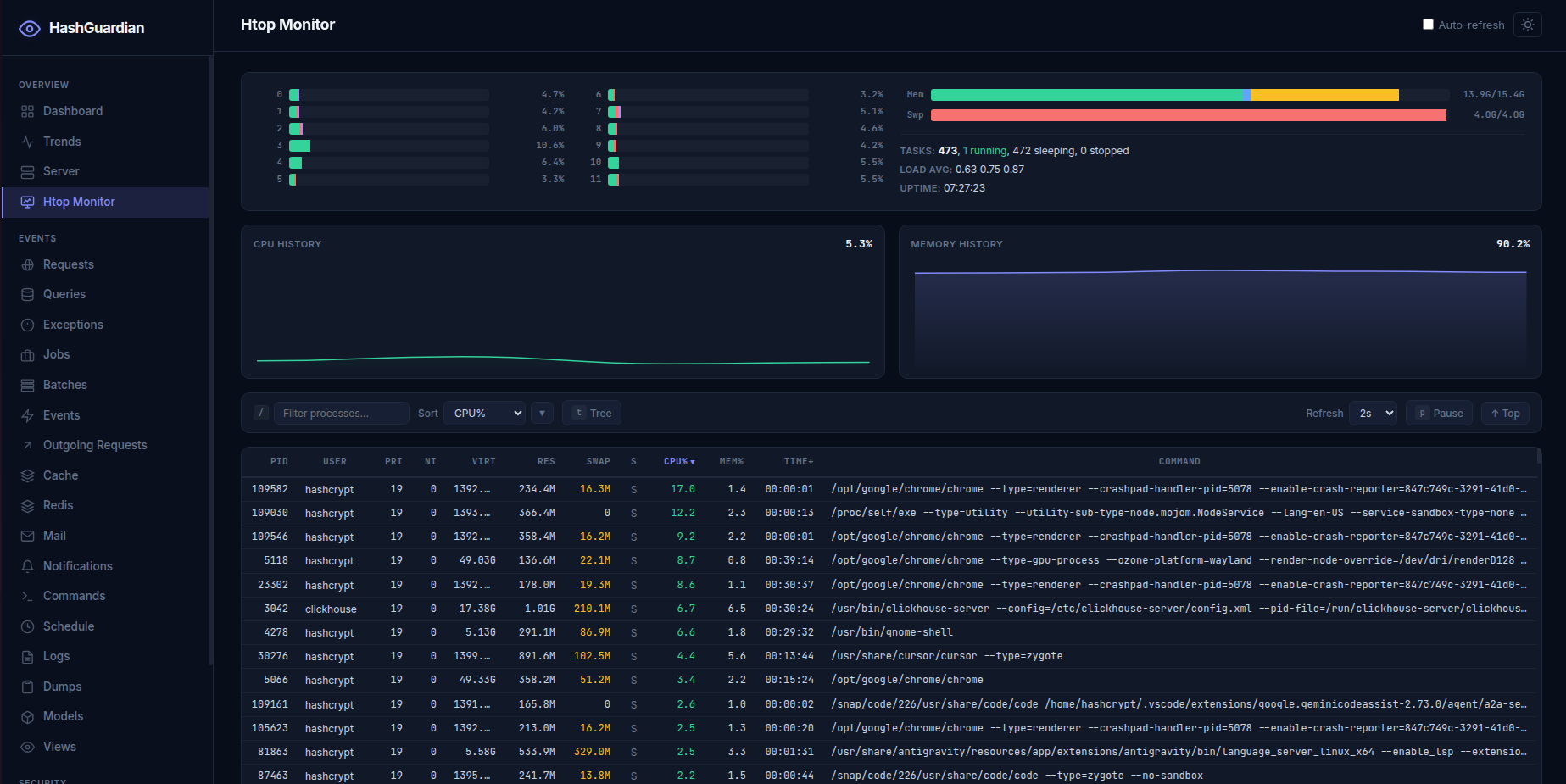Click the Trends pulse icon
The width and height of the screenshot is (1566, 784).
[27, 142]
